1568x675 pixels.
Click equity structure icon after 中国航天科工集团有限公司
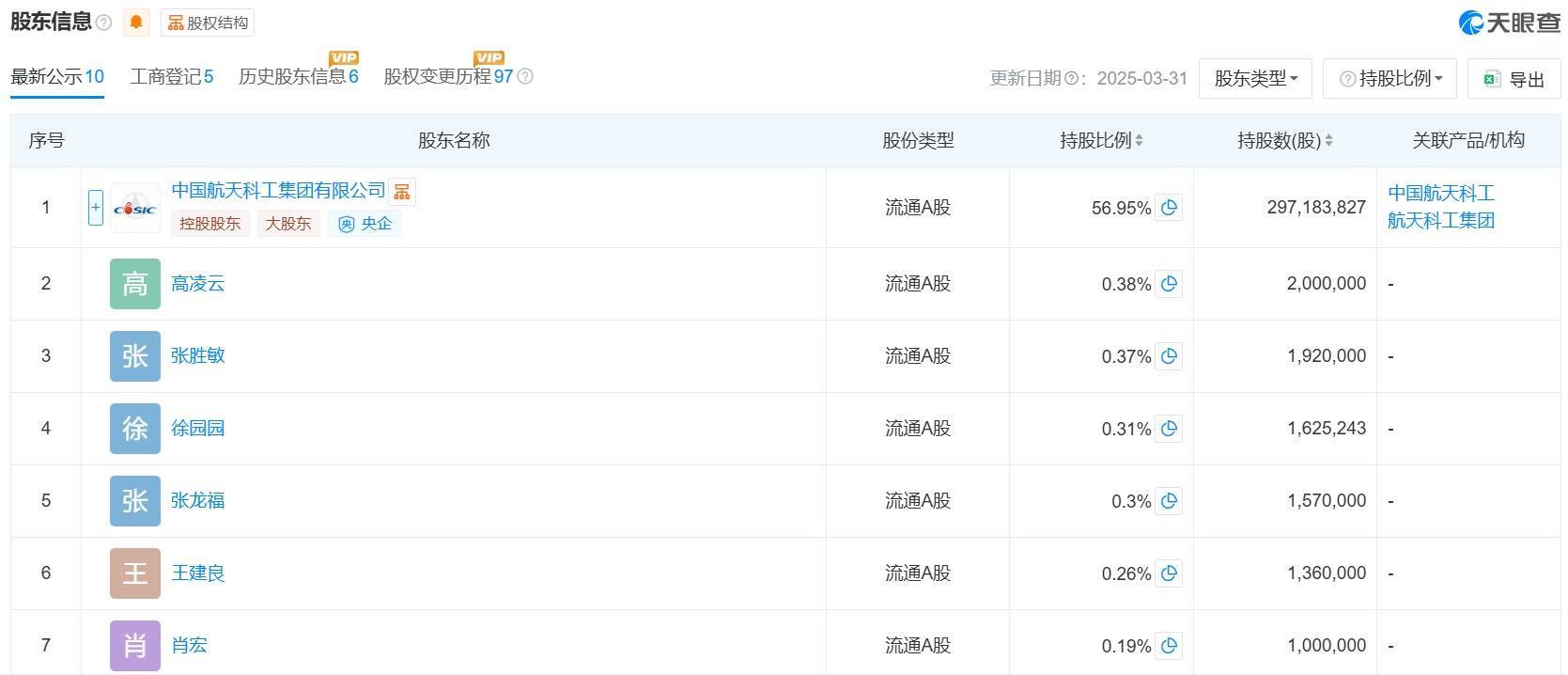coord(402,192)
